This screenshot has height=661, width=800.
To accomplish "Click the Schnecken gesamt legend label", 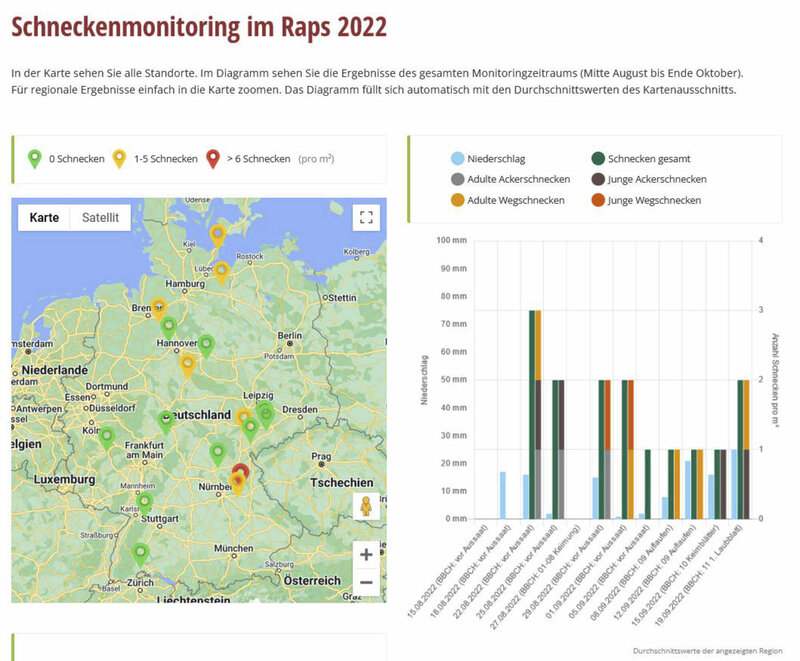I will pyautogui.click(x=649, y=159).
